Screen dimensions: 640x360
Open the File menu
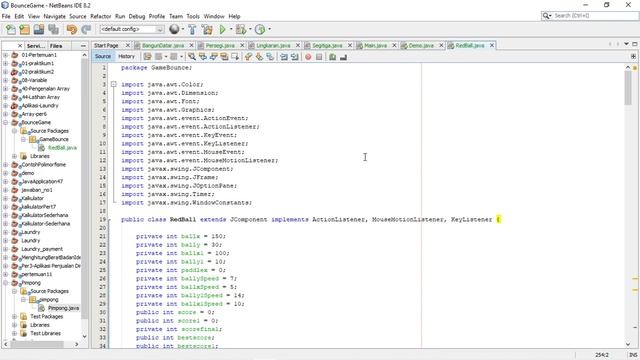pos(6,16)
